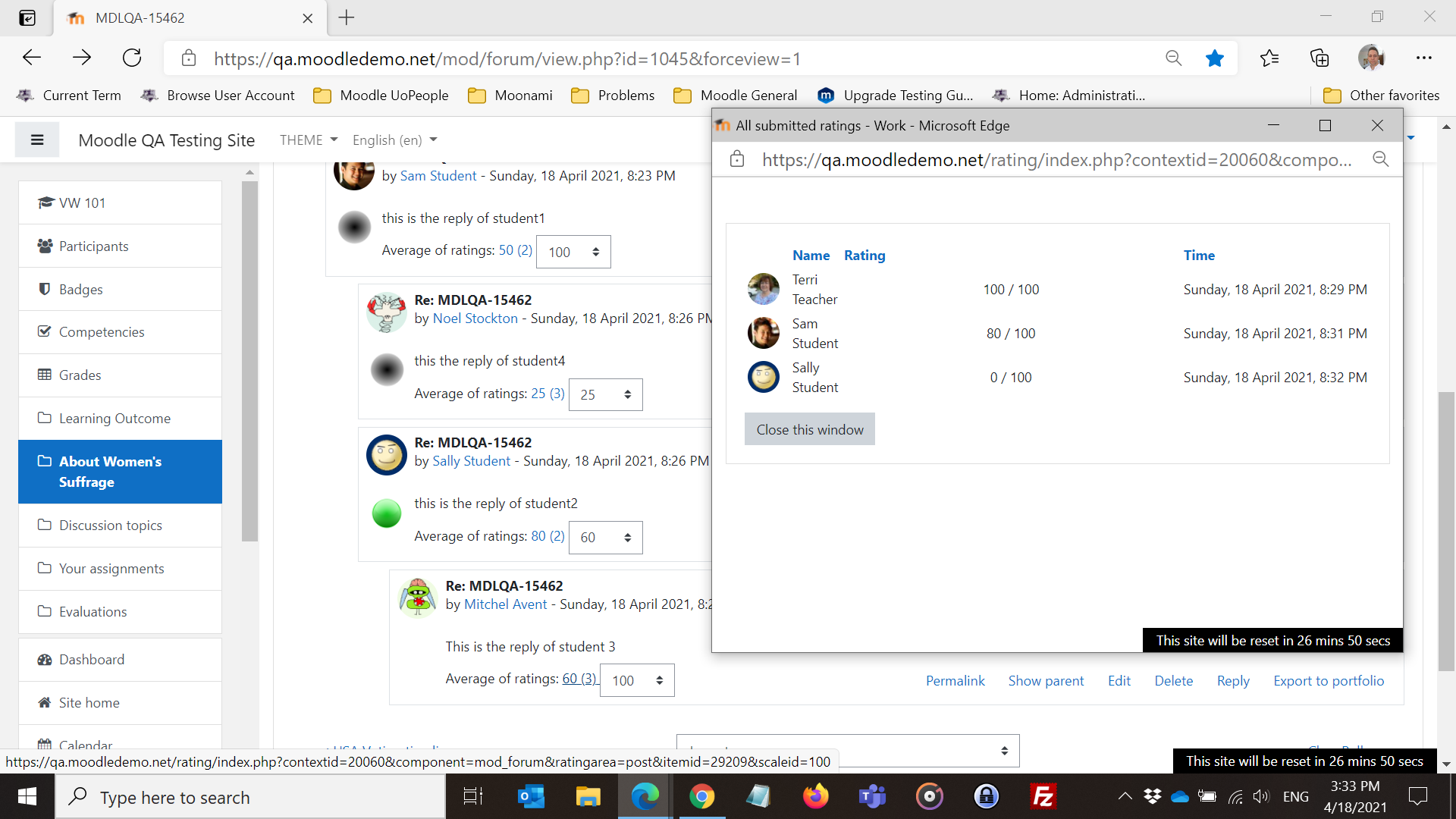Click the zoom magnifier in main address bar
Screen dimensions: 1456x819
click(1173, 58)
